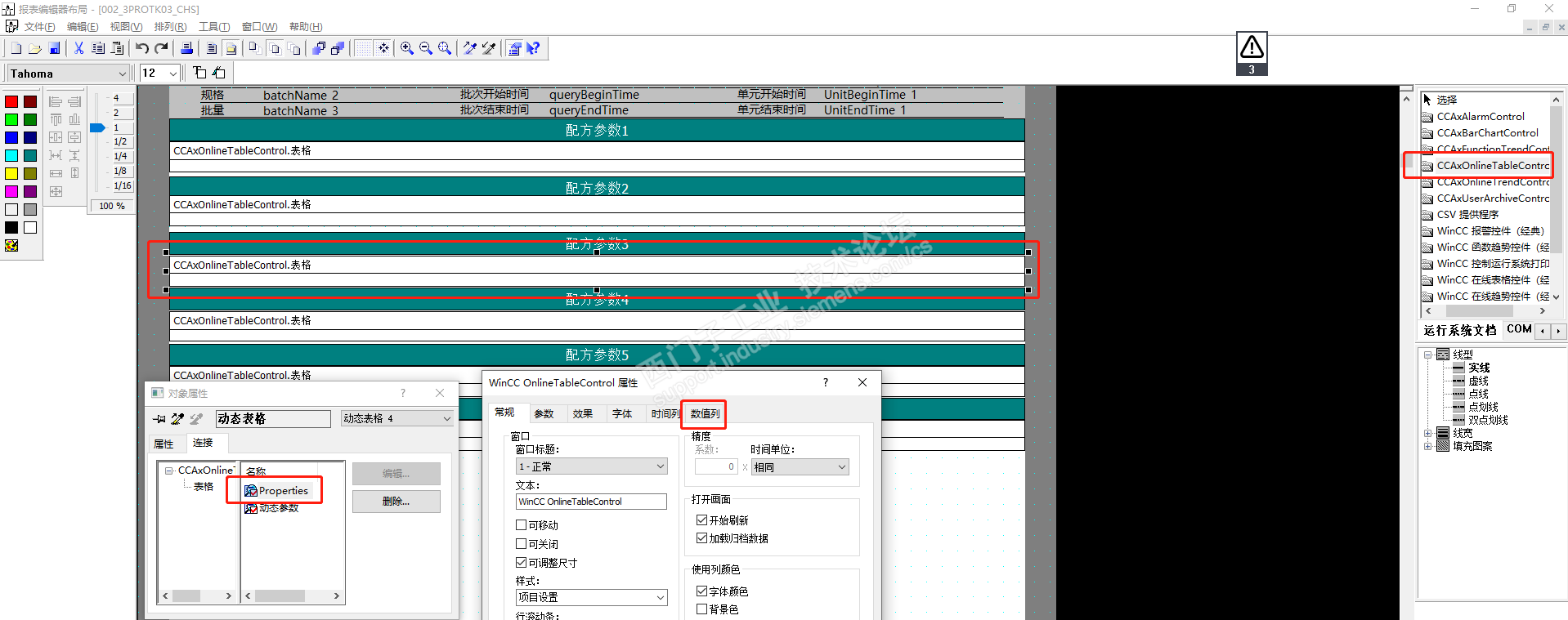Assign copied properties with the eyedropper

click(x=489, y=48)
